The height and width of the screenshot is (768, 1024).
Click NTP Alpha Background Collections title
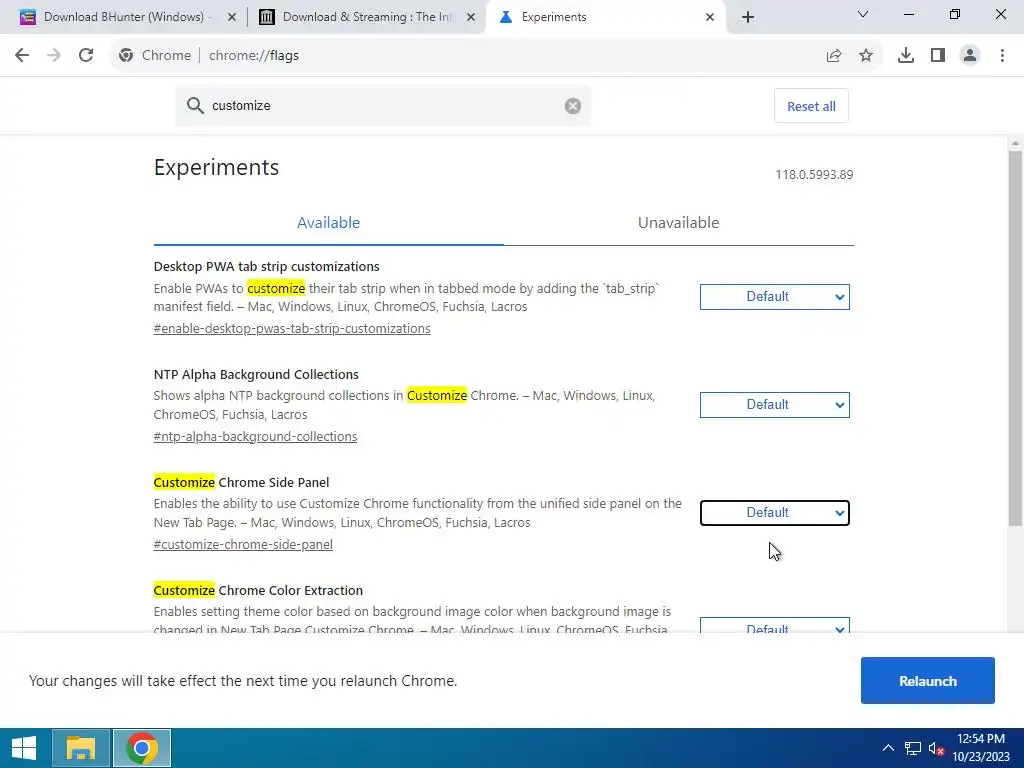click(x=256, y=374)
